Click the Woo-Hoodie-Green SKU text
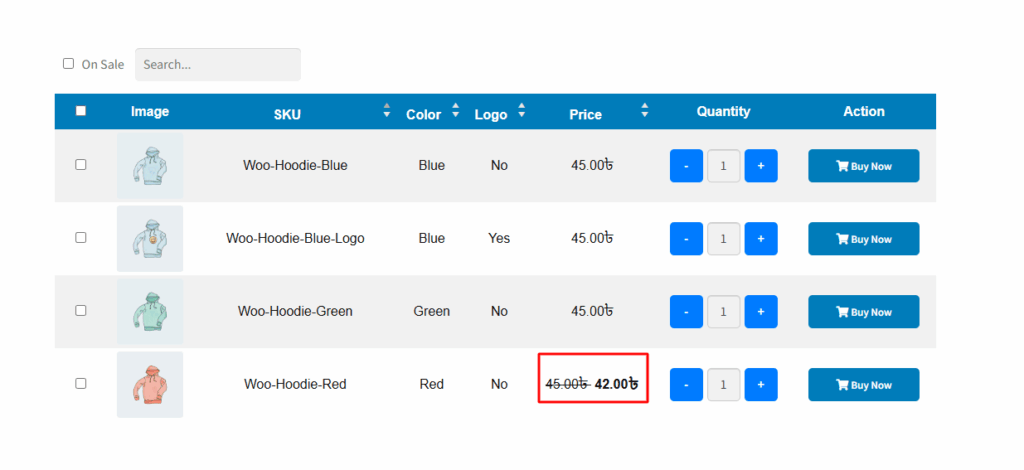The width and height of the screenshot is (1024, 470). click(x=295, y=311)
